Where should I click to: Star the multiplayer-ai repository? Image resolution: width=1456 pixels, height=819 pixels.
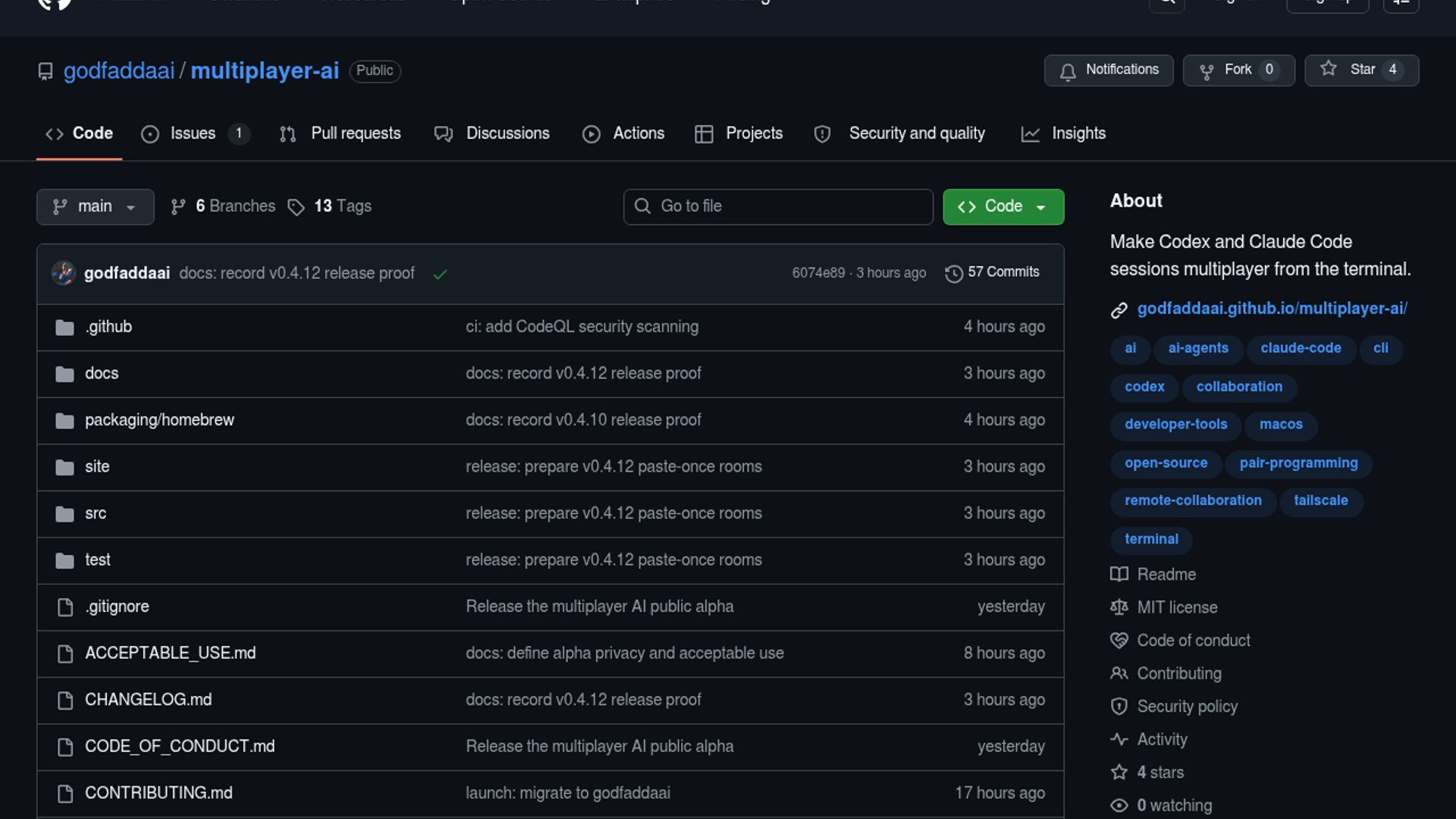point(1362,71)
